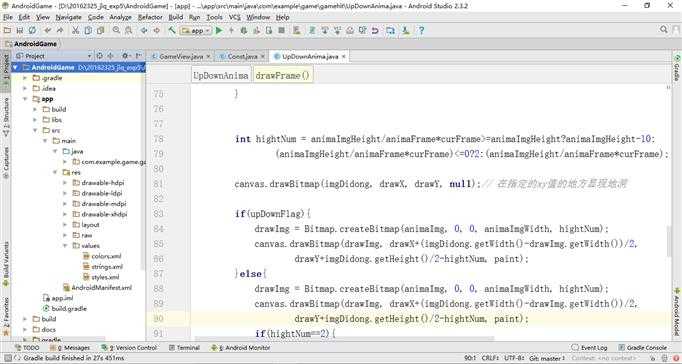Navigate Forward with the toolbar arrow
This screenshot has height=364, width=682.
click(x=157, y=30)
